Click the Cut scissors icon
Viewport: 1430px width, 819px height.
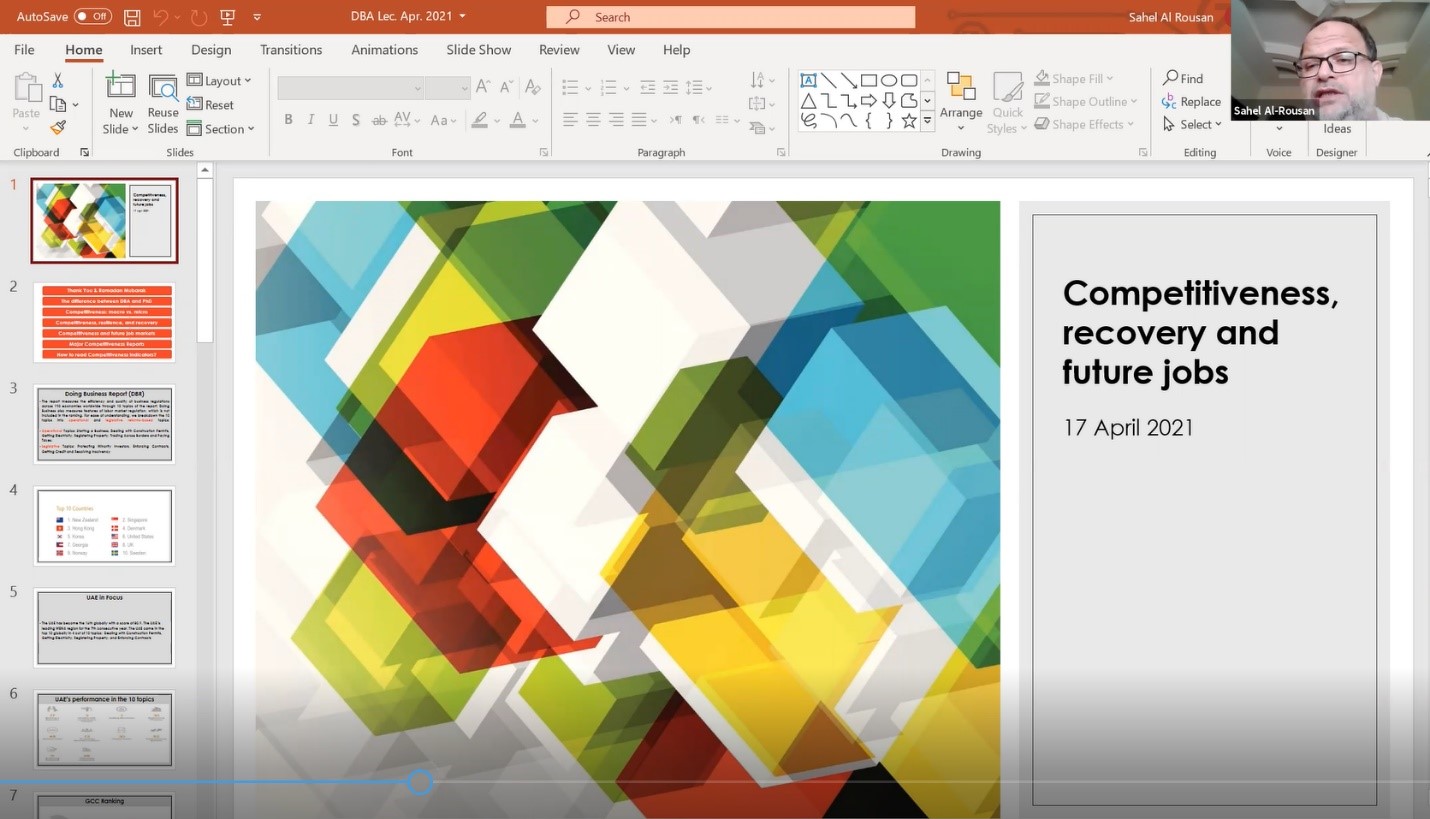point(58,80)
